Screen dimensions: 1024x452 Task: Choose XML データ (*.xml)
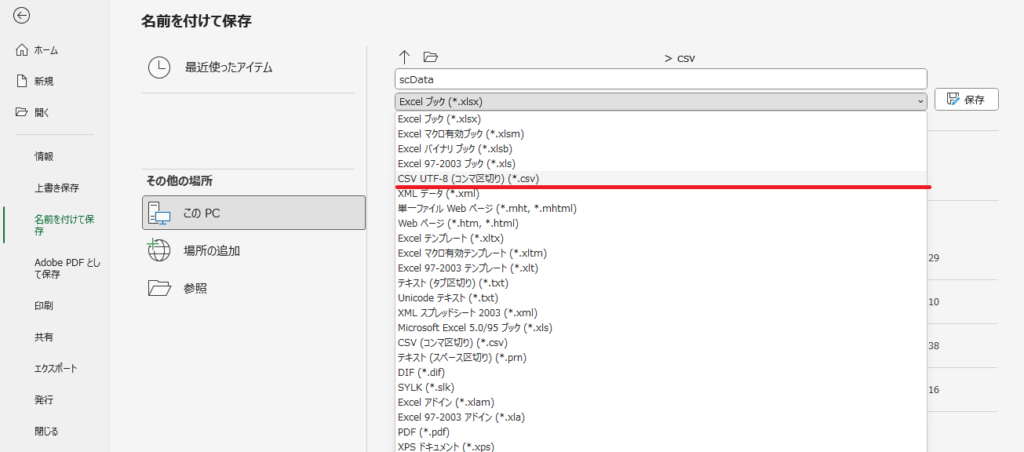661,193
